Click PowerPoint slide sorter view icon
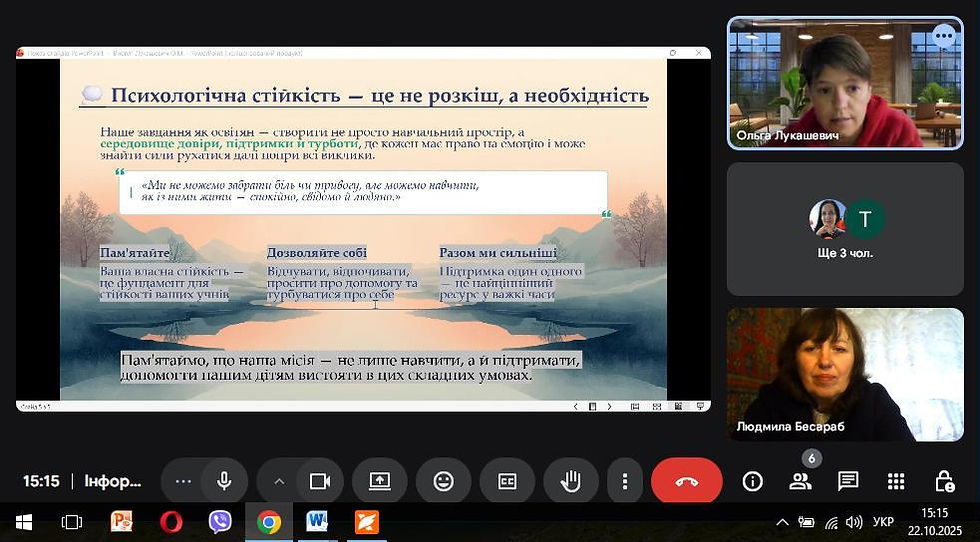Screen dimensions: 980x542 tap(656, 406)
